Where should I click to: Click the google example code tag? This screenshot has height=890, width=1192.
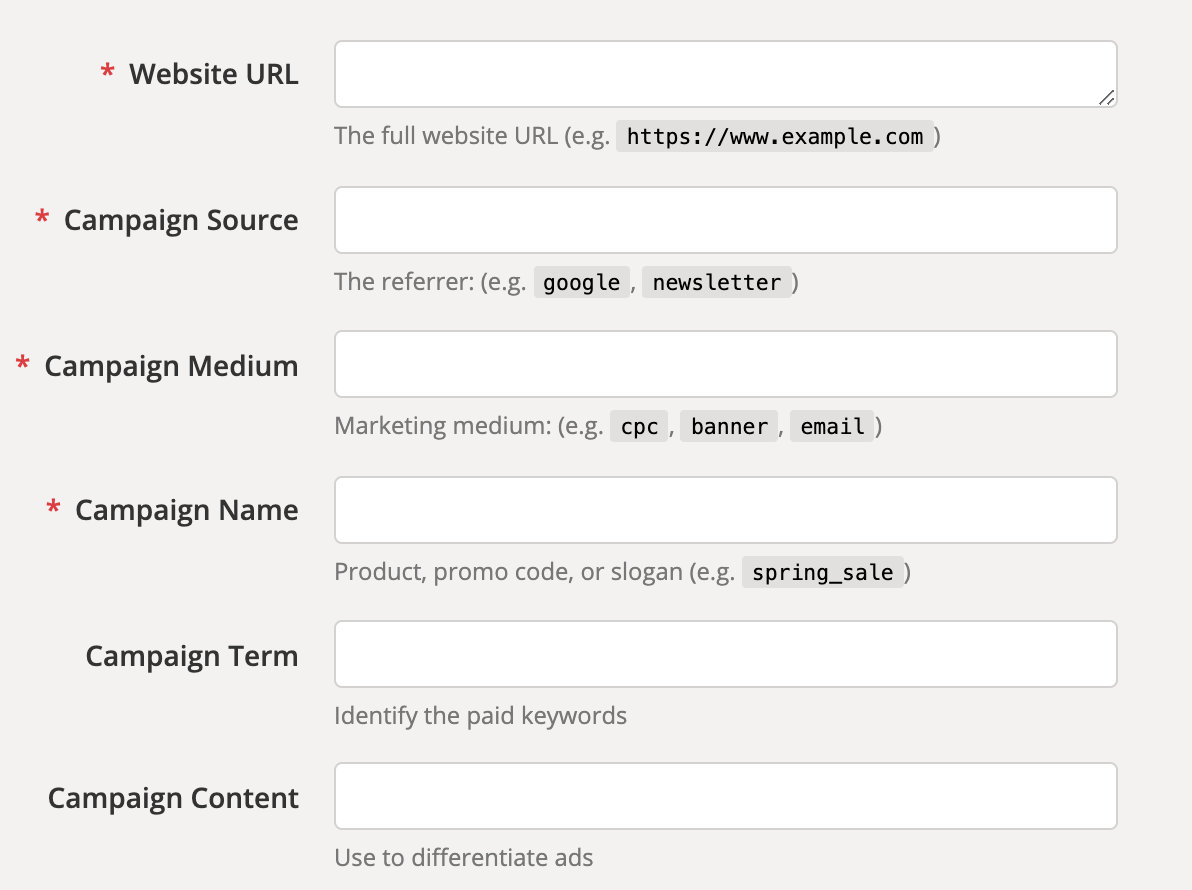coord(582,283)
